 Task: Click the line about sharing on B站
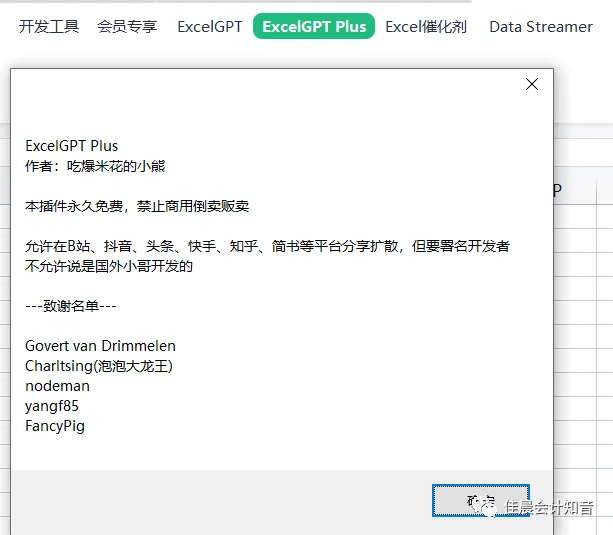click(267, 246)
